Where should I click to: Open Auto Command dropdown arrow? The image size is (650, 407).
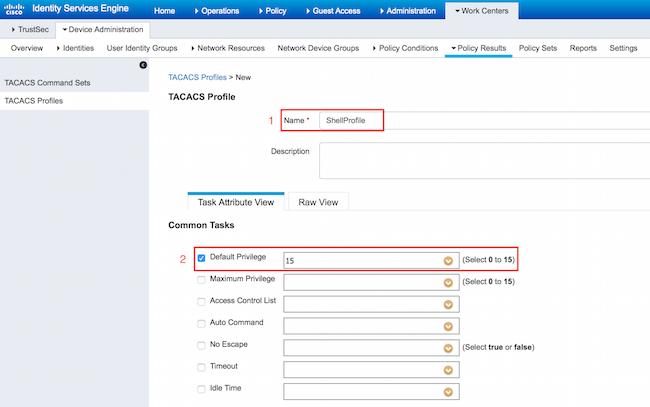pos(448,326)
